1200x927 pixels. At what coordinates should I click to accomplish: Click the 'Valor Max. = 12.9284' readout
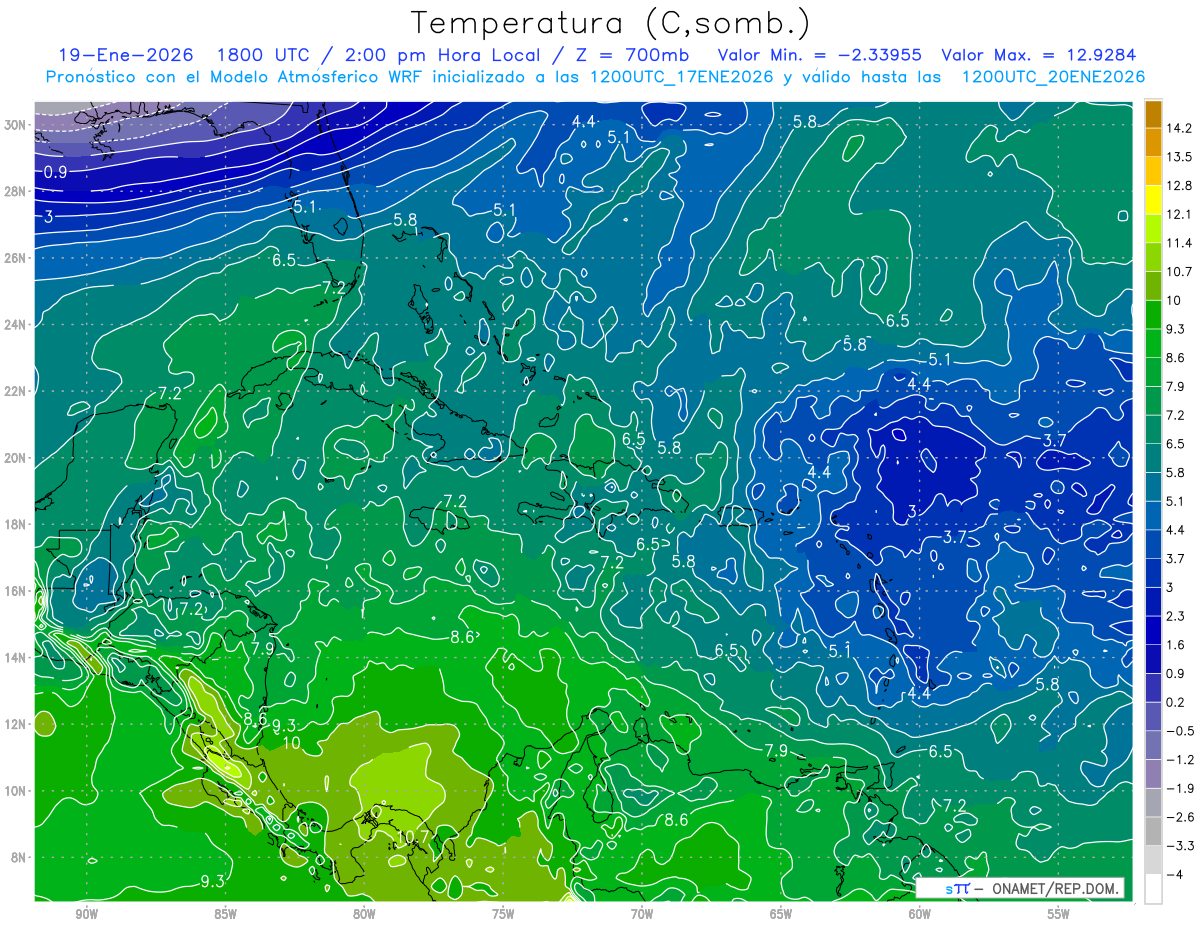[x=1039, y=55]
